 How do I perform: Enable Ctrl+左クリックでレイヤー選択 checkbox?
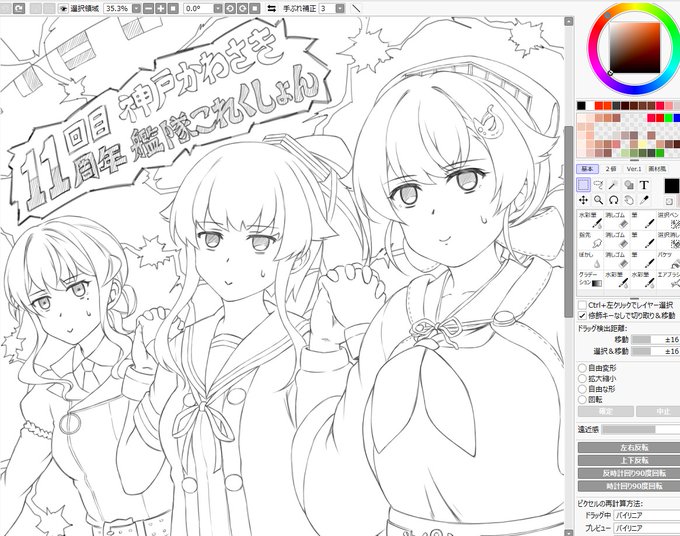(x=582, y=305)
